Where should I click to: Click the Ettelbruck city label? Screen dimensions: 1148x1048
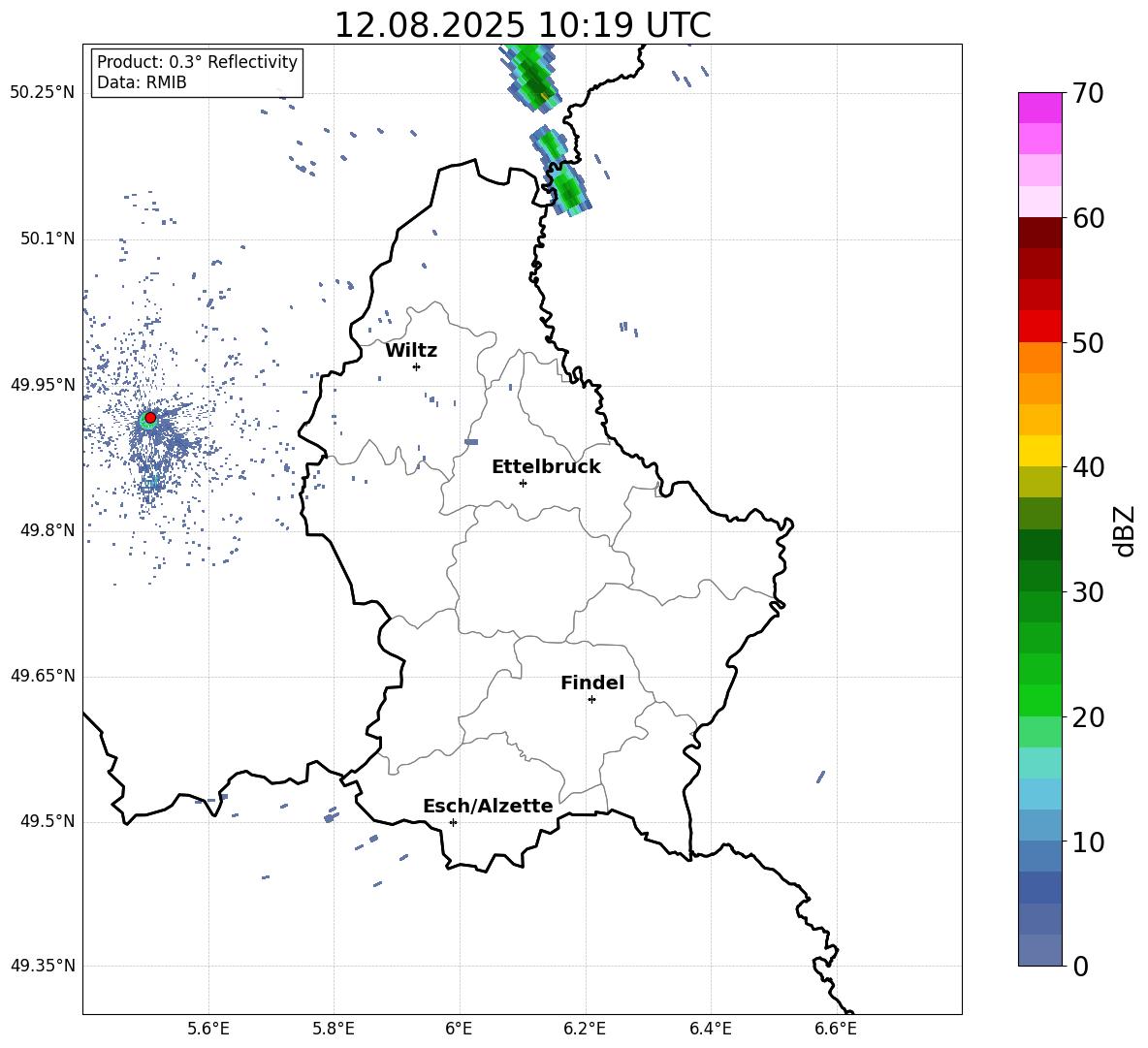click(546, 467)
